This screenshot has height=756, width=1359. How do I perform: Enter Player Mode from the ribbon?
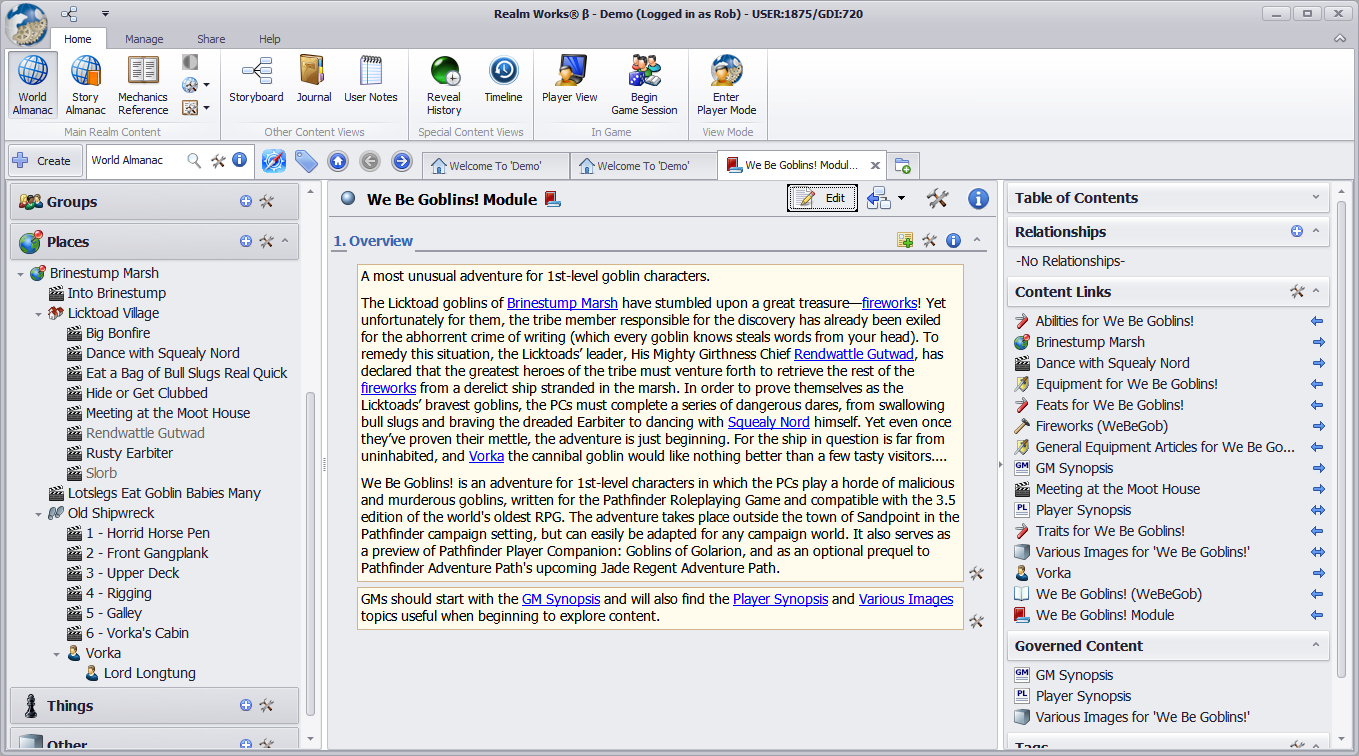point(726,85)
